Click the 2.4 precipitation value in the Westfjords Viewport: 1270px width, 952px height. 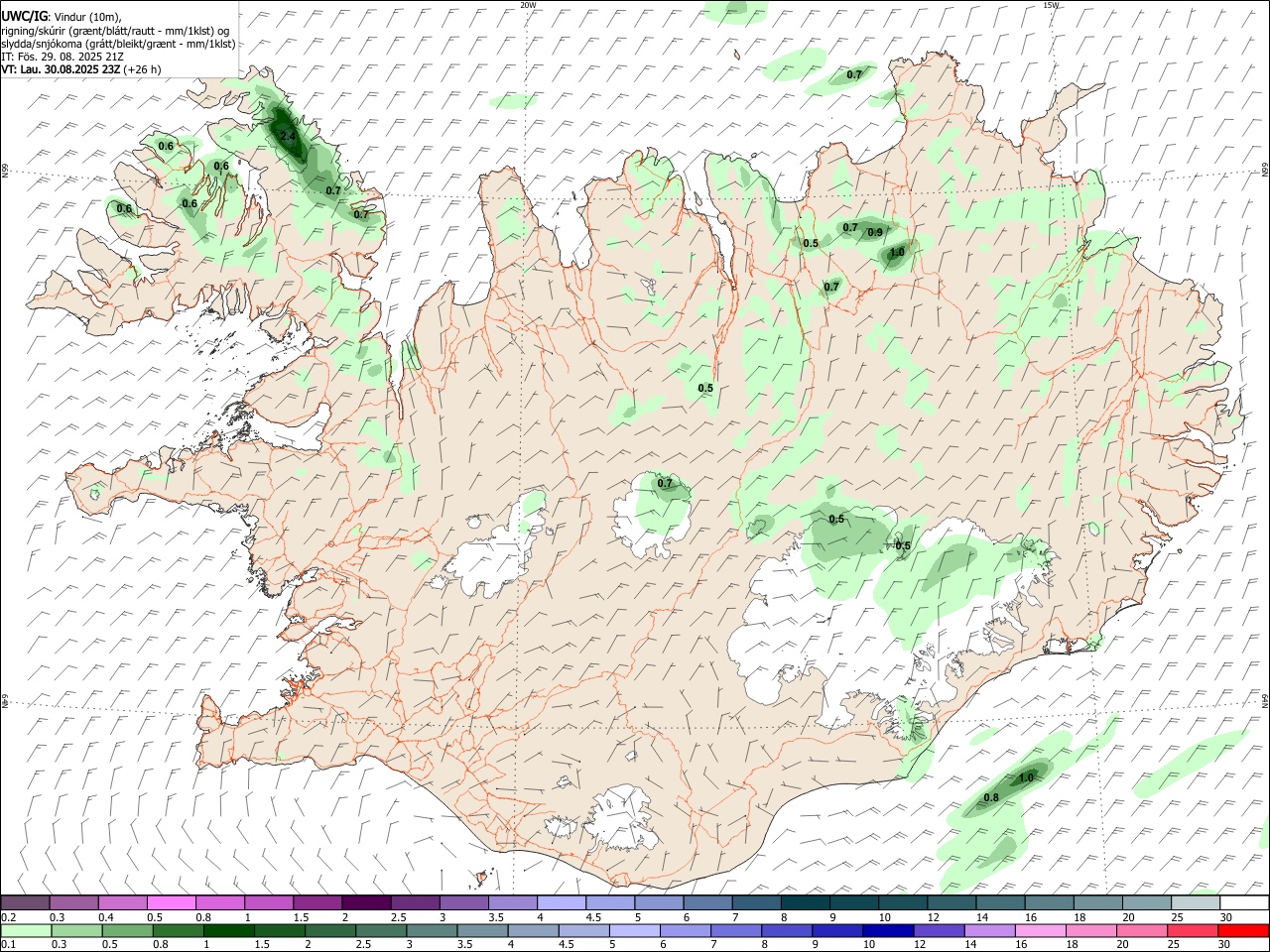pyautogui.click(x=288, y=136)
